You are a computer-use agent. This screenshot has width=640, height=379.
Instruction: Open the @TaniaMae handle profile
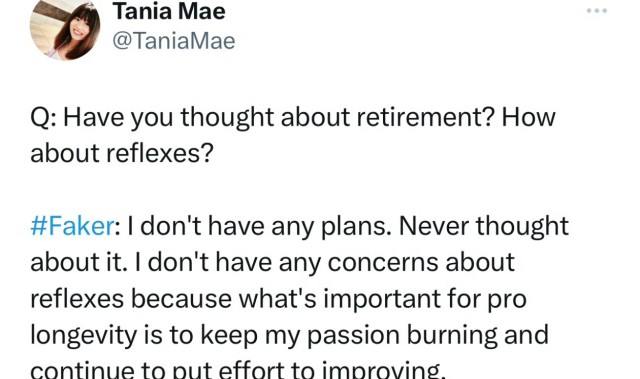174,41
